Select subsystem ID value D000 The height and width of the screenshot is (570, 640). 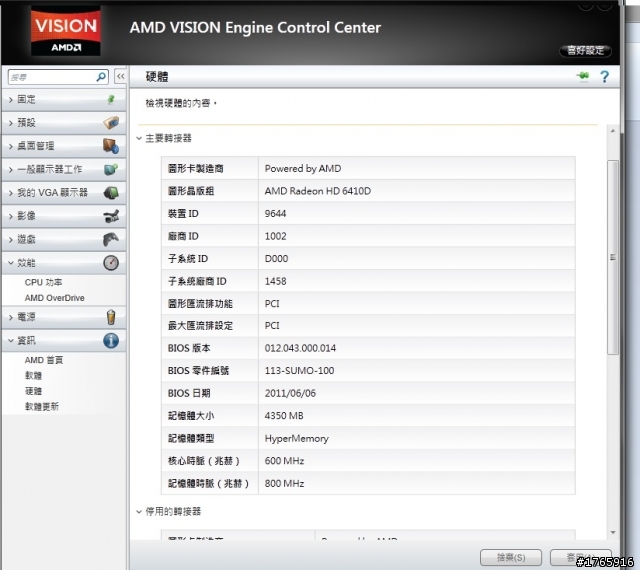click(276, 258)
